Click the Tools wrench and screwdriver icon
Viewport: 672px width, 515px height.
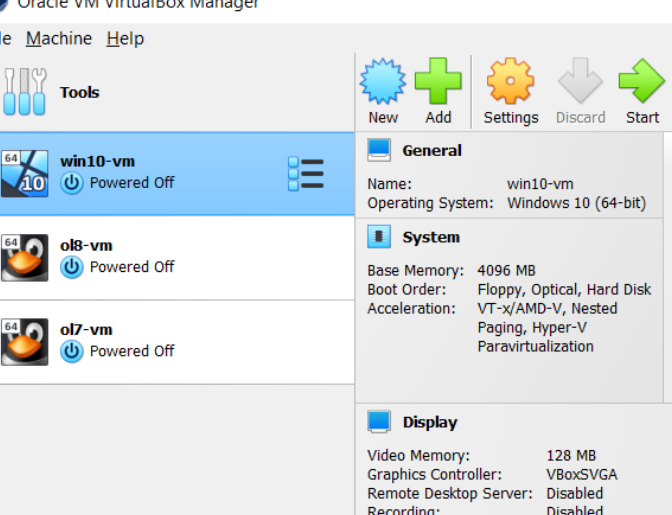pos(24,92)
